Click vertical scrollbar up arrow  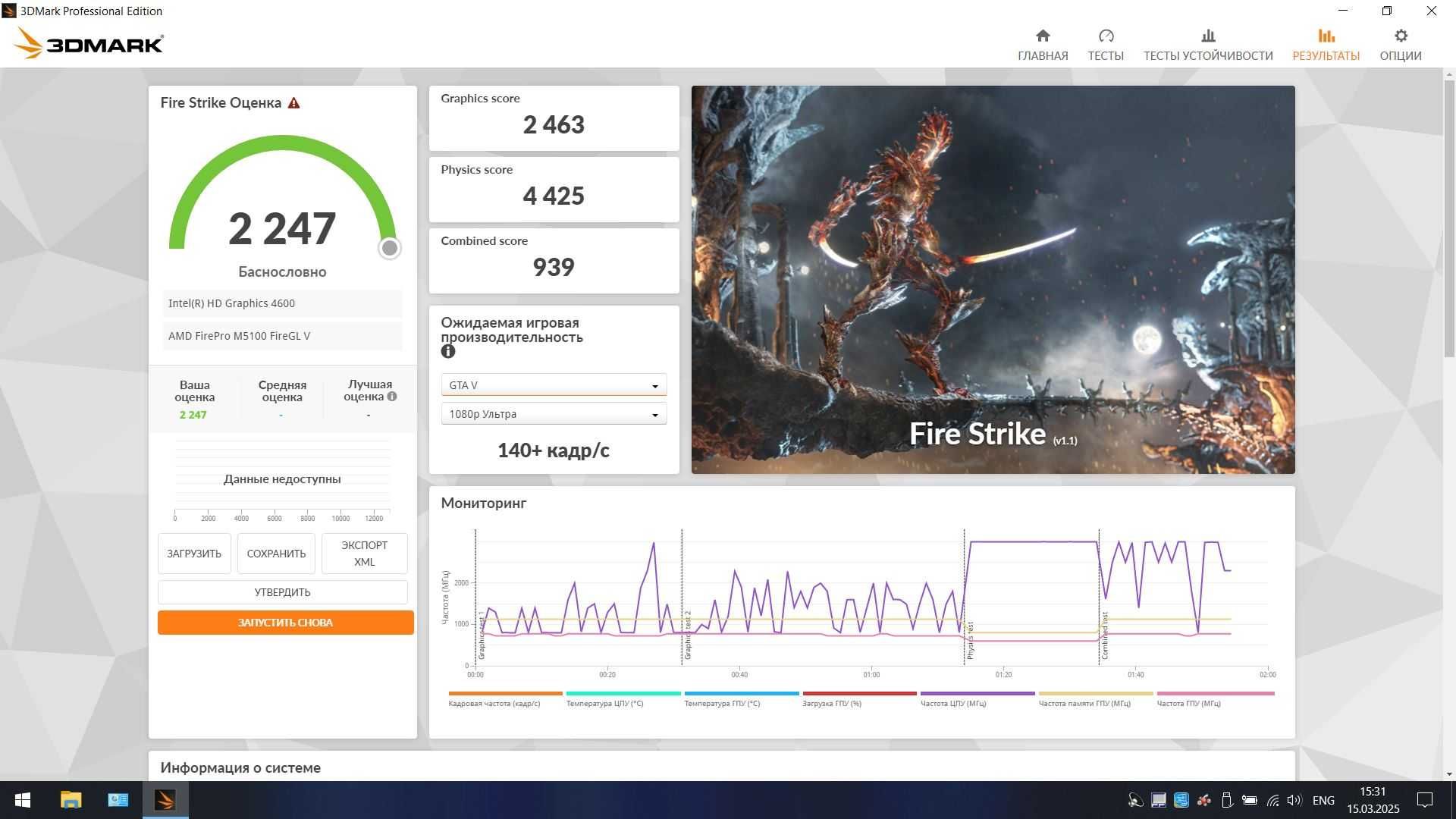point(1449,74)
